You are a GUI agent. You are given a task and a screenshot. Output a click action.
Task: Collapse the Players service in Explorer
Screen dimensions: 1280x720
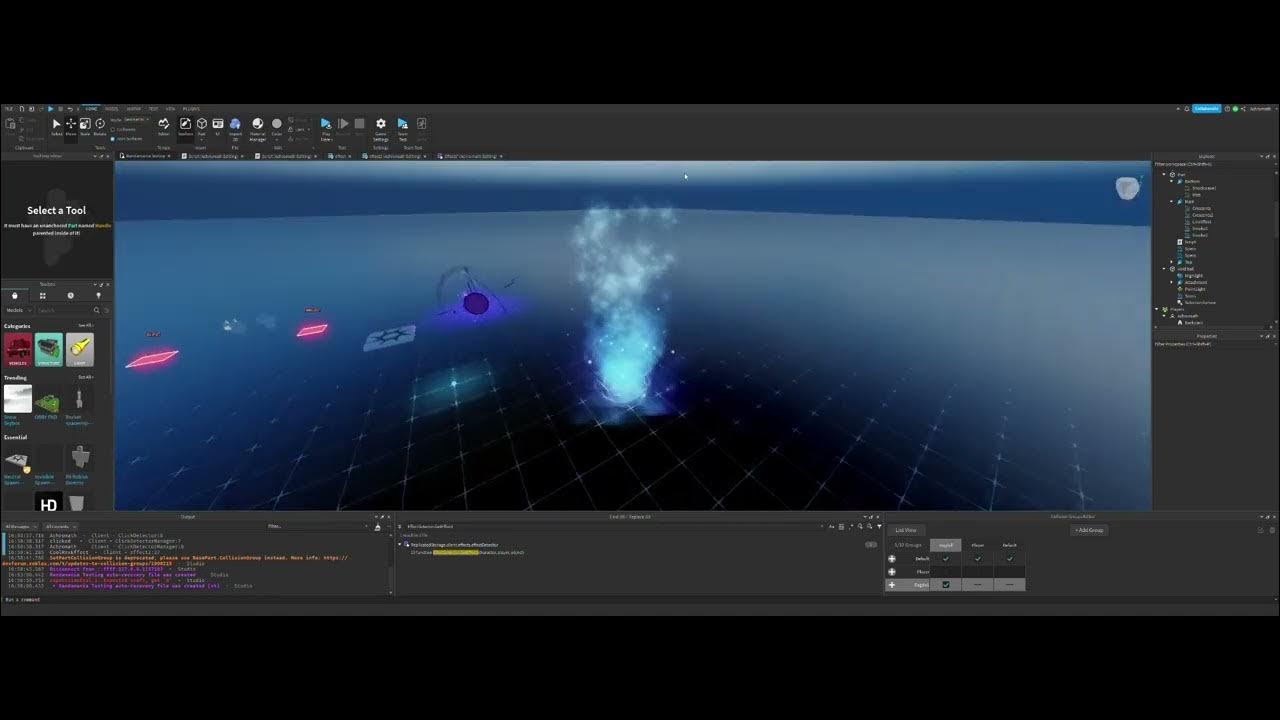(1156, 309)
